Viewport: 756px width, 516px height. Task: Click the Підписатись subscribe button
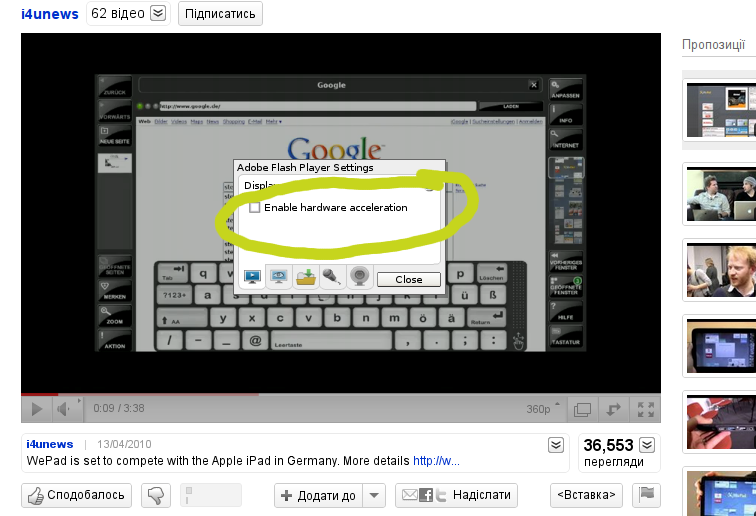[x=220, y=14]
